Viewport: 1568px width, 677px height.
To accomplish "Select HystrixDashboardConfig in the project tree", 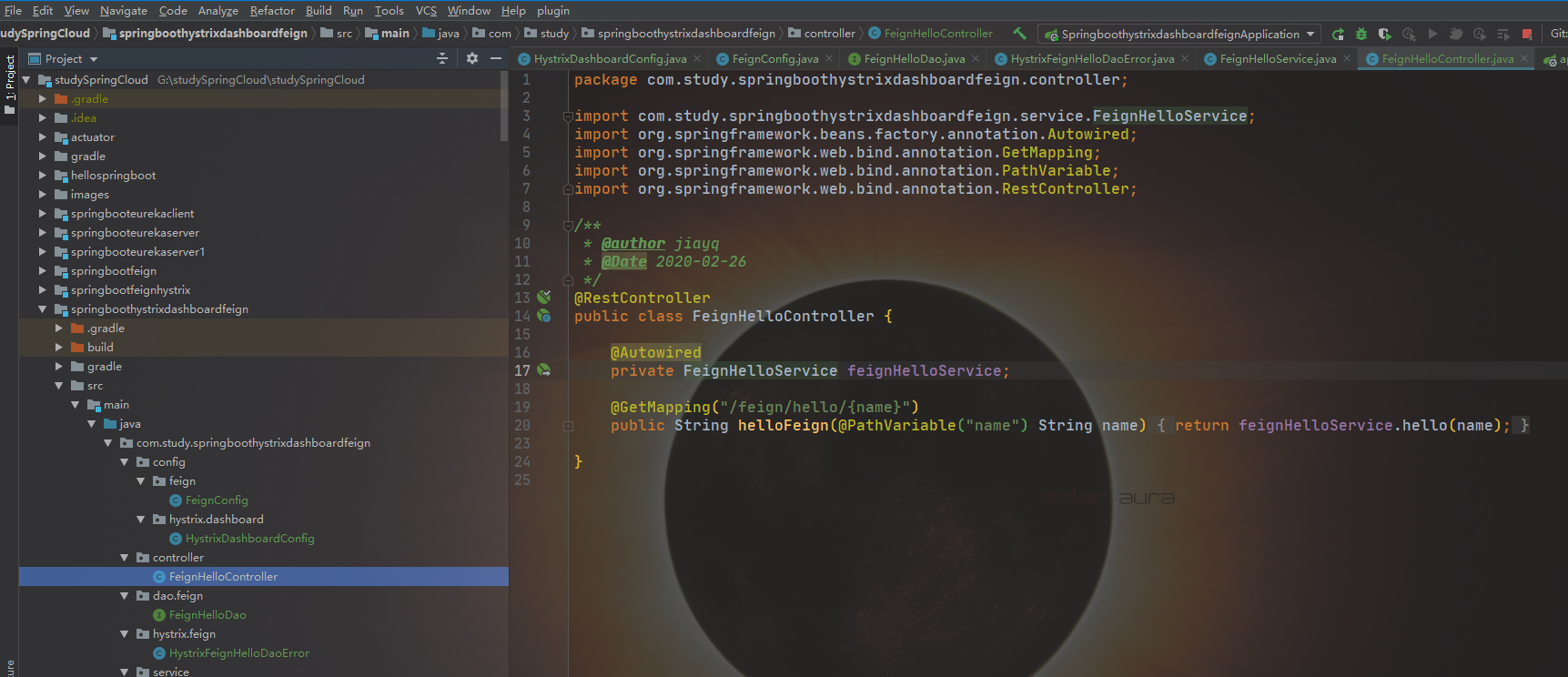I will click(x=249, y=538).
